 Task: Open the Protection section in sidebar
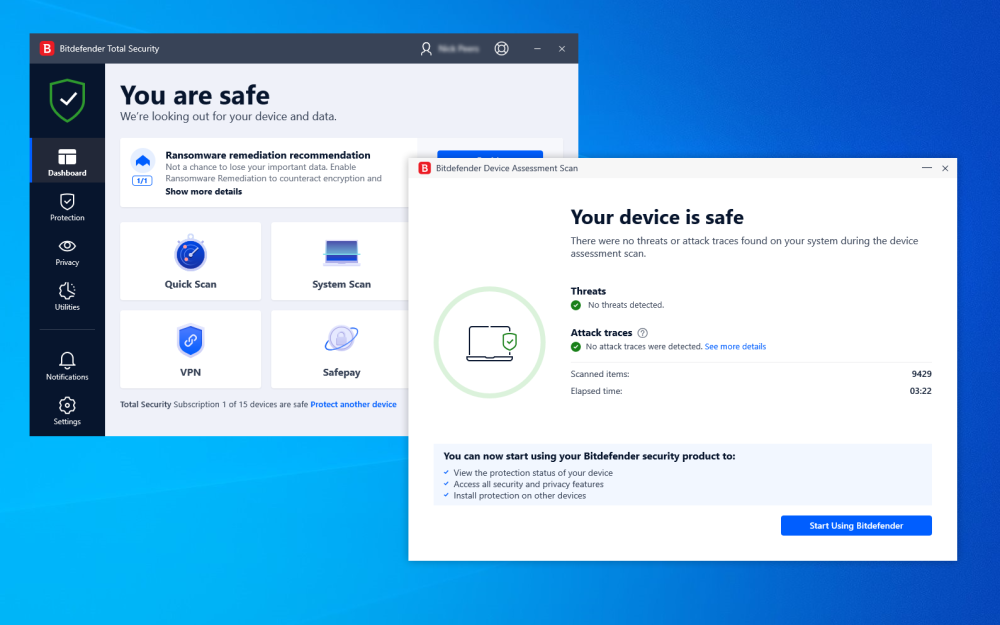pyautogui.click(x=67, y=207)
